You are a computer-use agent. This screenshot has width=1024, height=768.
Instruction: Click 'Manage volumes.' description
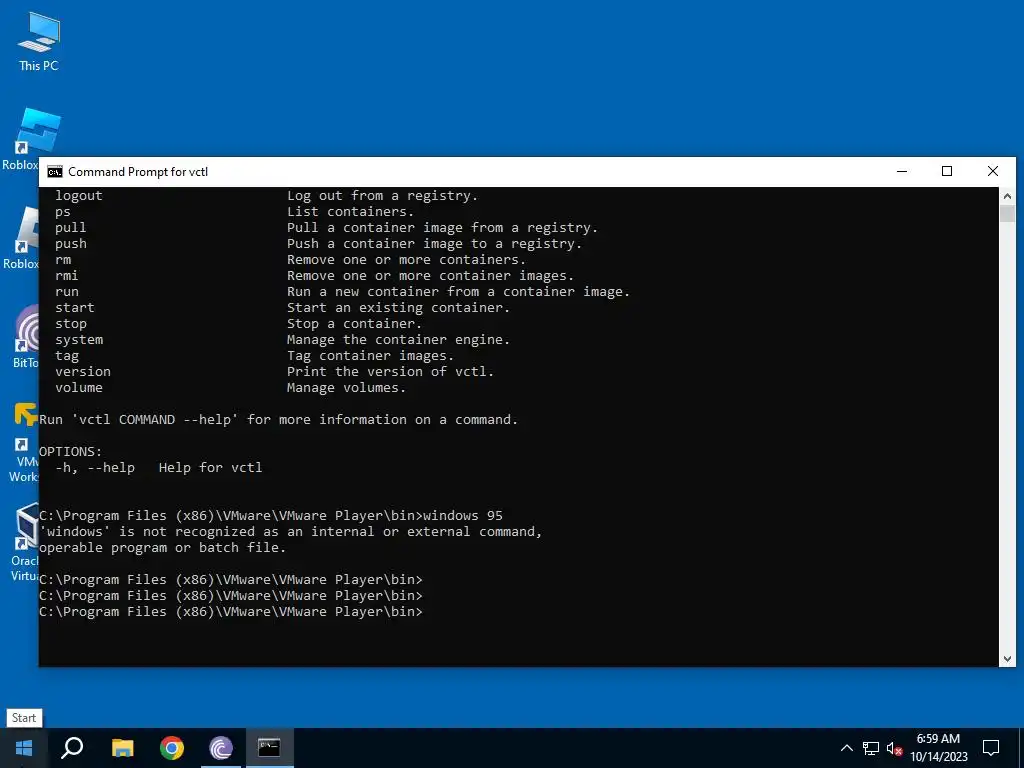[x=346, y=387]
